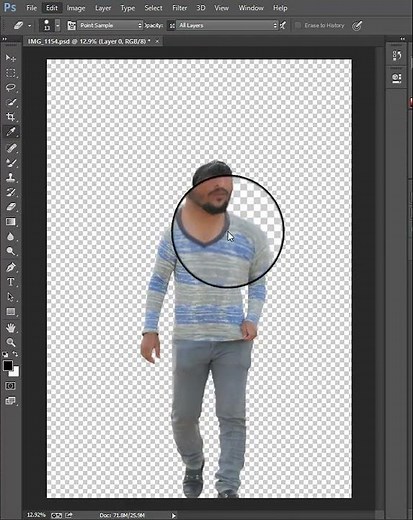Click the 12.92% zoom level field
The width and height of the screenshot is (413, 520).
point(36,515)
